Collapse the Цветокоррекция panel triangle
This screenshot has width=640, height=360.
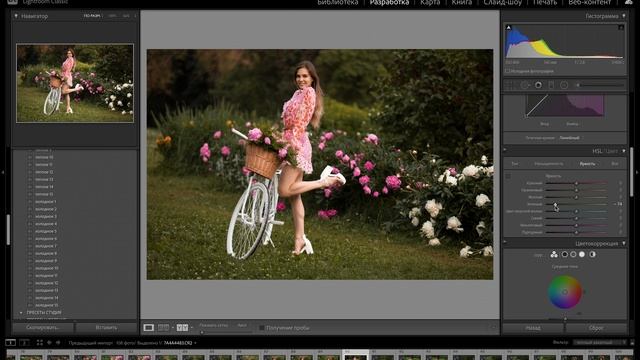pos(624,243)
